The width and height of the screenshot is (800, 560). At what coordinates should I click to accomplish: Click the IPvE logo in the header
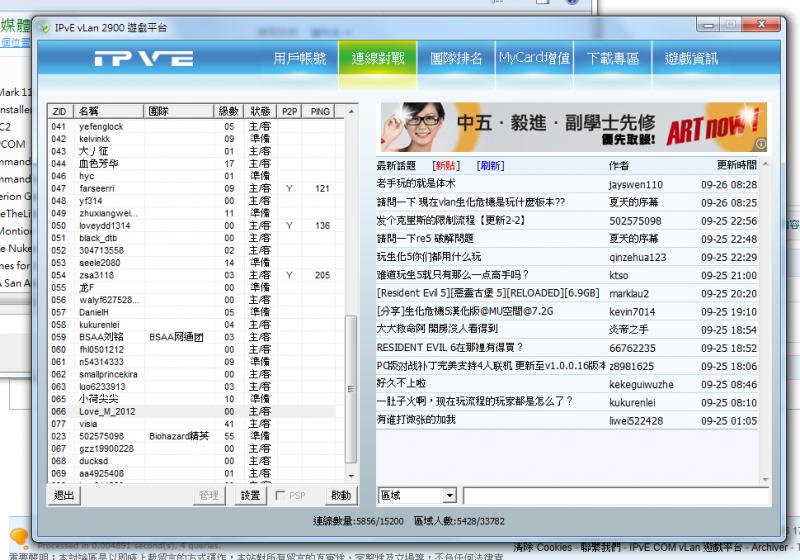coord(144,58)
